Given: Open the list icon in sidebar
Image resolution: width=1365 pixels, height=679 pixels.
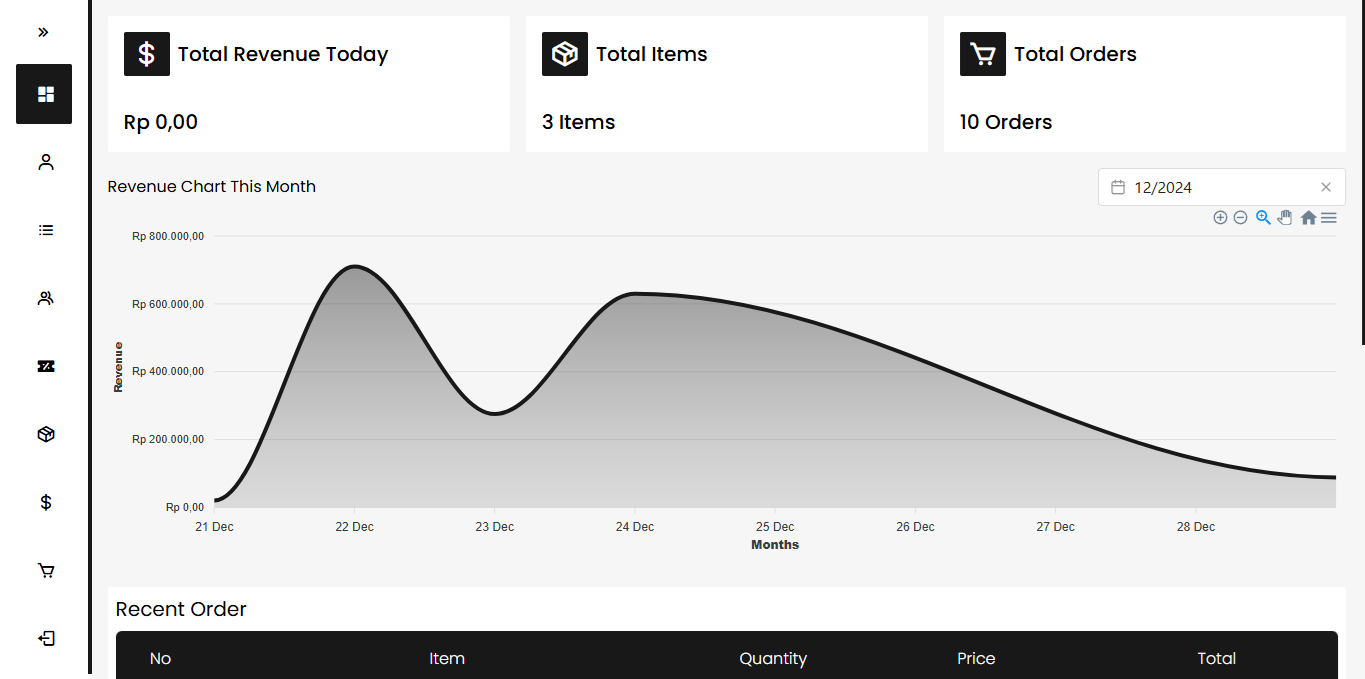Looking at the screenshot, I should 45,230.
